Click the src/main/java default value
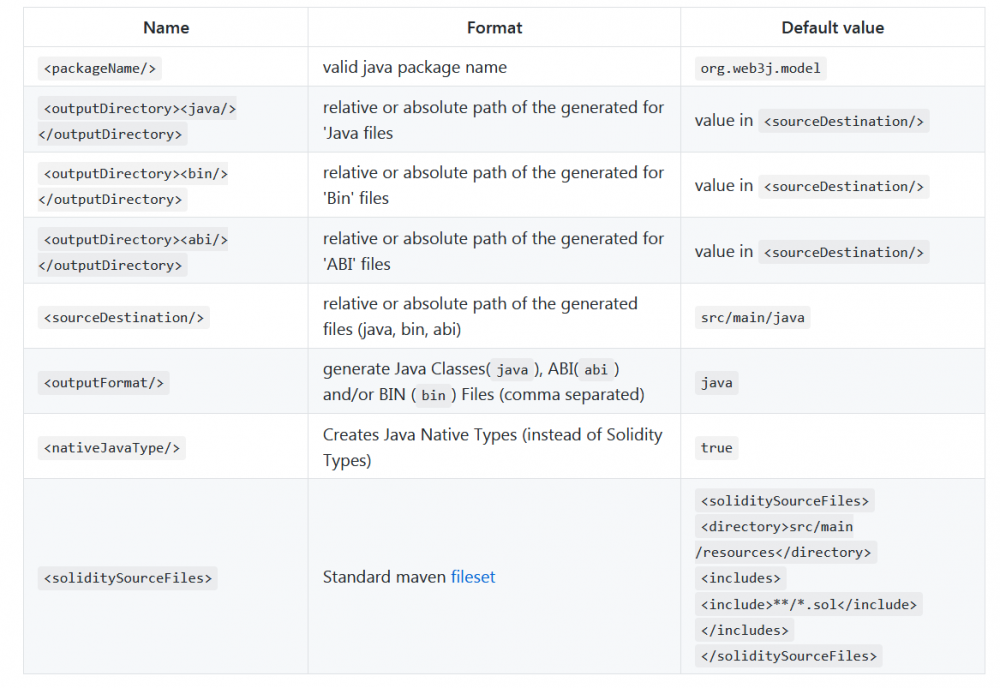The height and width of the screenshot is (688, 1000). pyautogui.click(x=754, y=317)
